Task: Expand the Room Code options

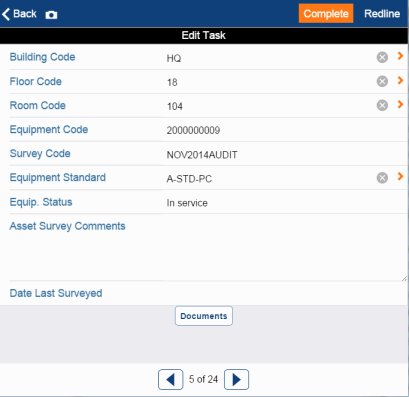Action: pyautogui.click(x=400, y=104)
